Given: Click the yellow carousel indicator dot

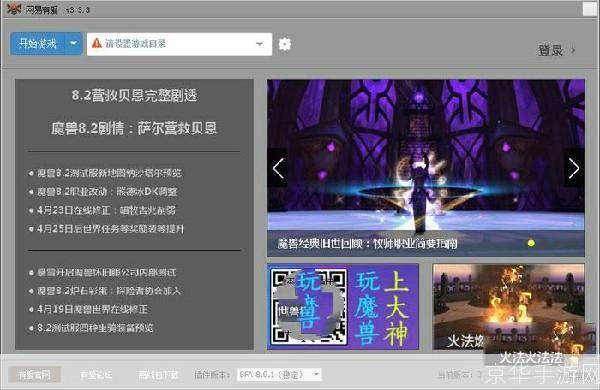Looking at the screenshot, I should [x=531, y=243].
